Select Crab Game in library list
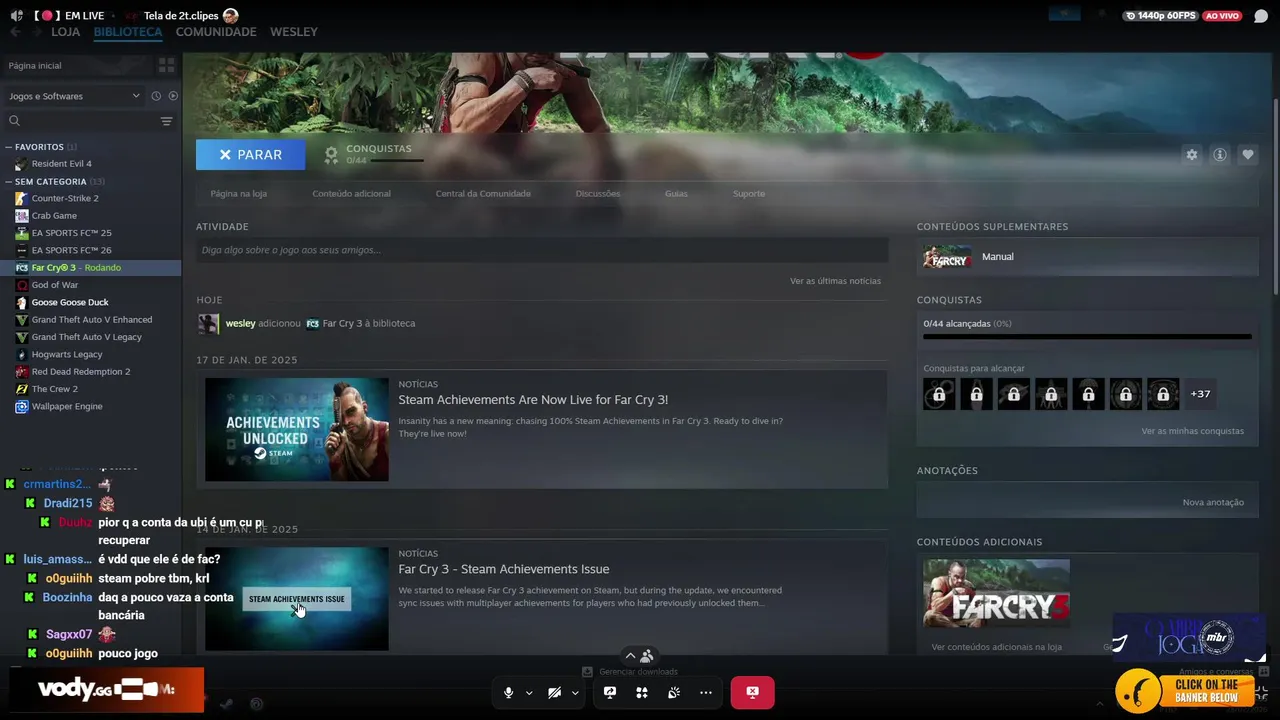This screenshot has height=720, width=1280. [54, 216]
